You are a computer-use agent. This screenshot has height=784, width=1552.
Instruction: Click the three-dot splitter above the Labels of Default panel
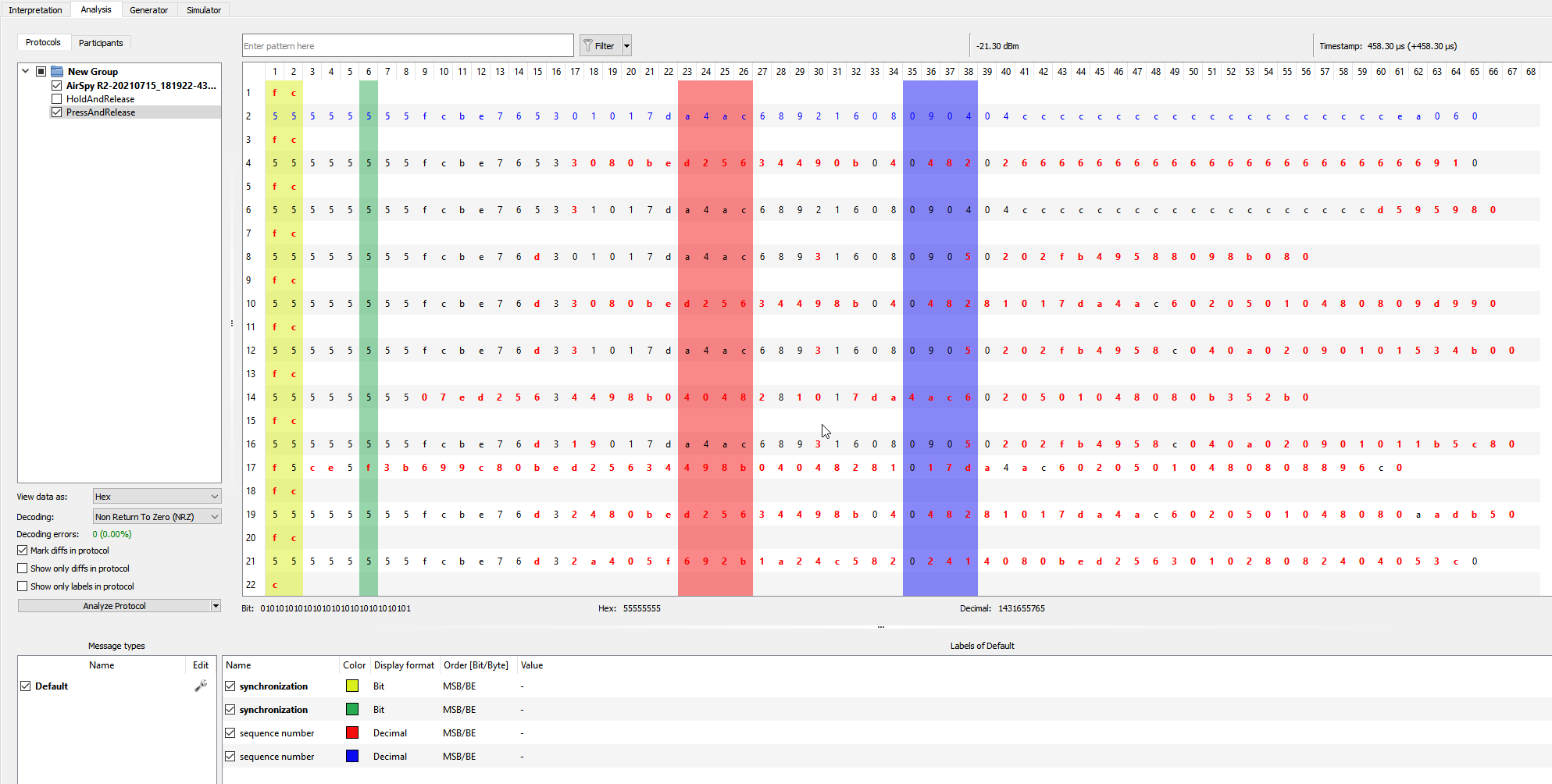tap(880, 627)
